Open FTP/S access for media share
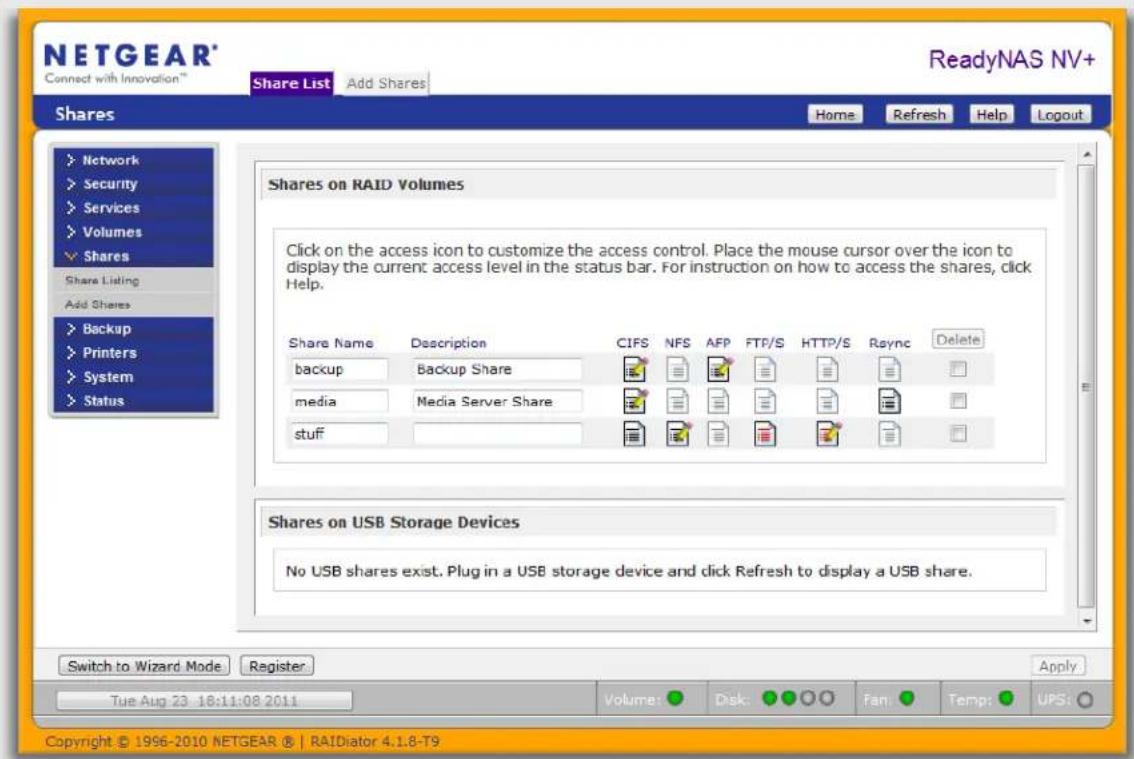1134x759 pixels. pyautogui.click(x=764, y=401)
